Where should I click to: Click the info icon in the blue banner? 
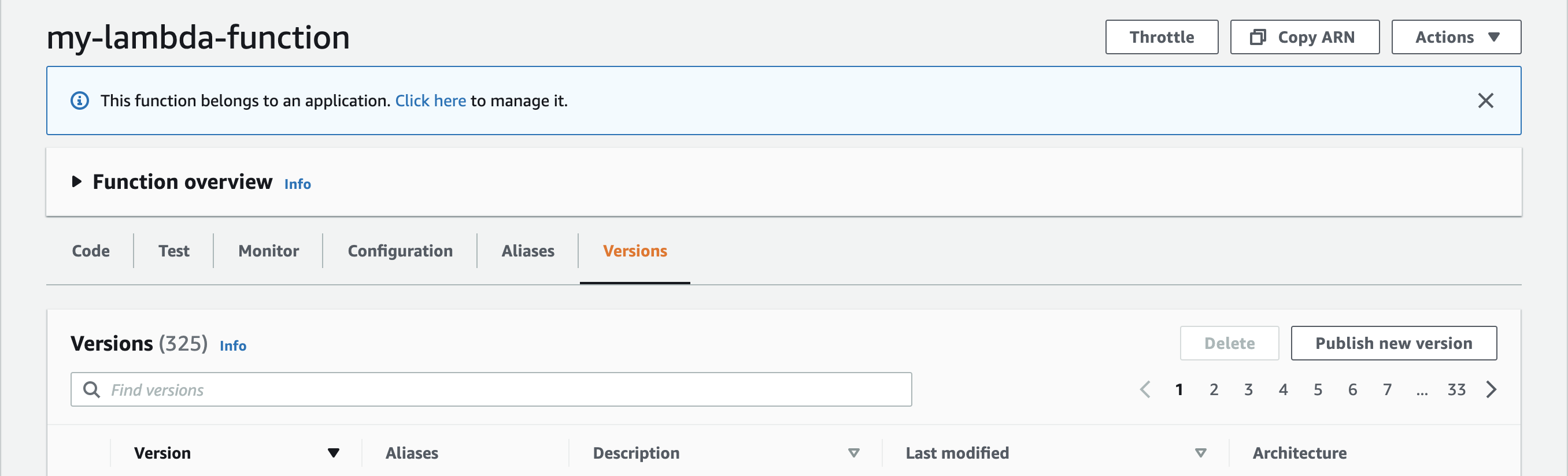point(80,101)
